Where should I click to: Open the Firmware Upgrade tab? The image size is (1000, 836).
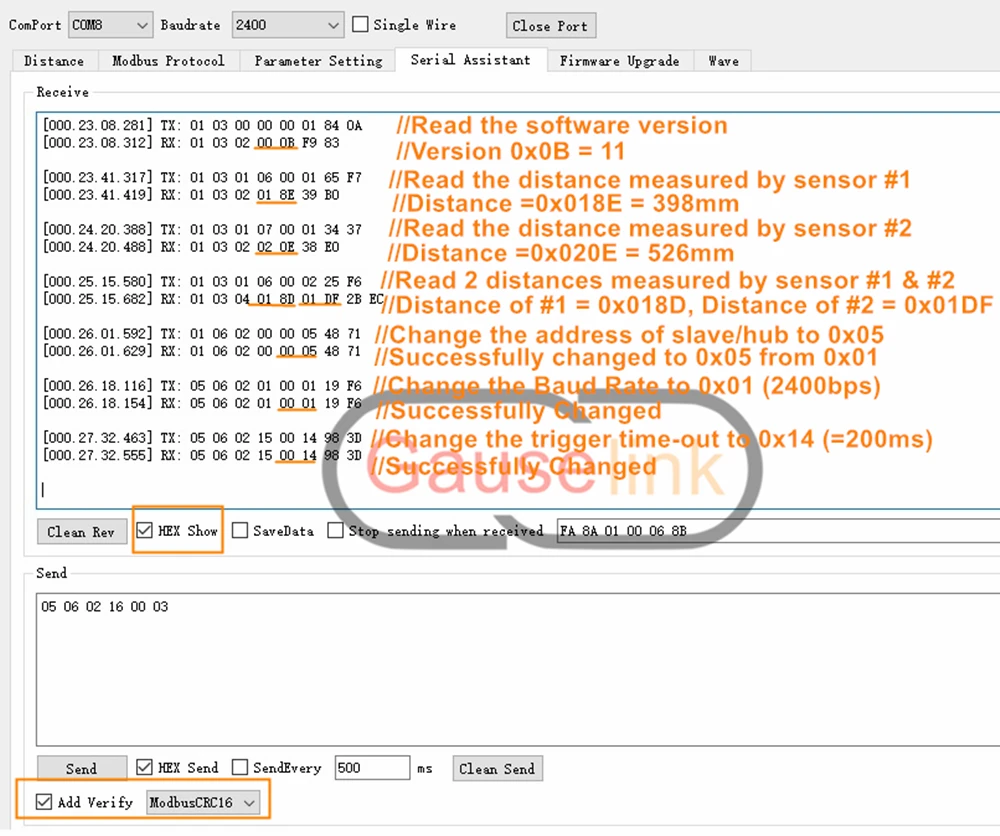[x=619, y=61]
